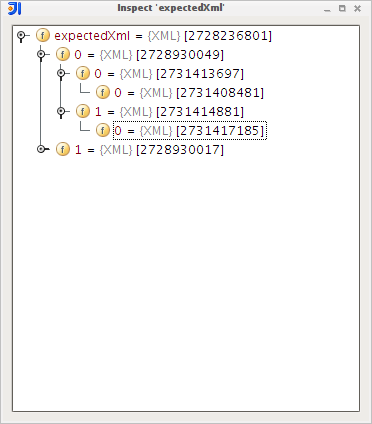The height and width of the screenshot is (424, 372).
Task: Toggle expander for node [2728930017]
Action: point(41,149)
